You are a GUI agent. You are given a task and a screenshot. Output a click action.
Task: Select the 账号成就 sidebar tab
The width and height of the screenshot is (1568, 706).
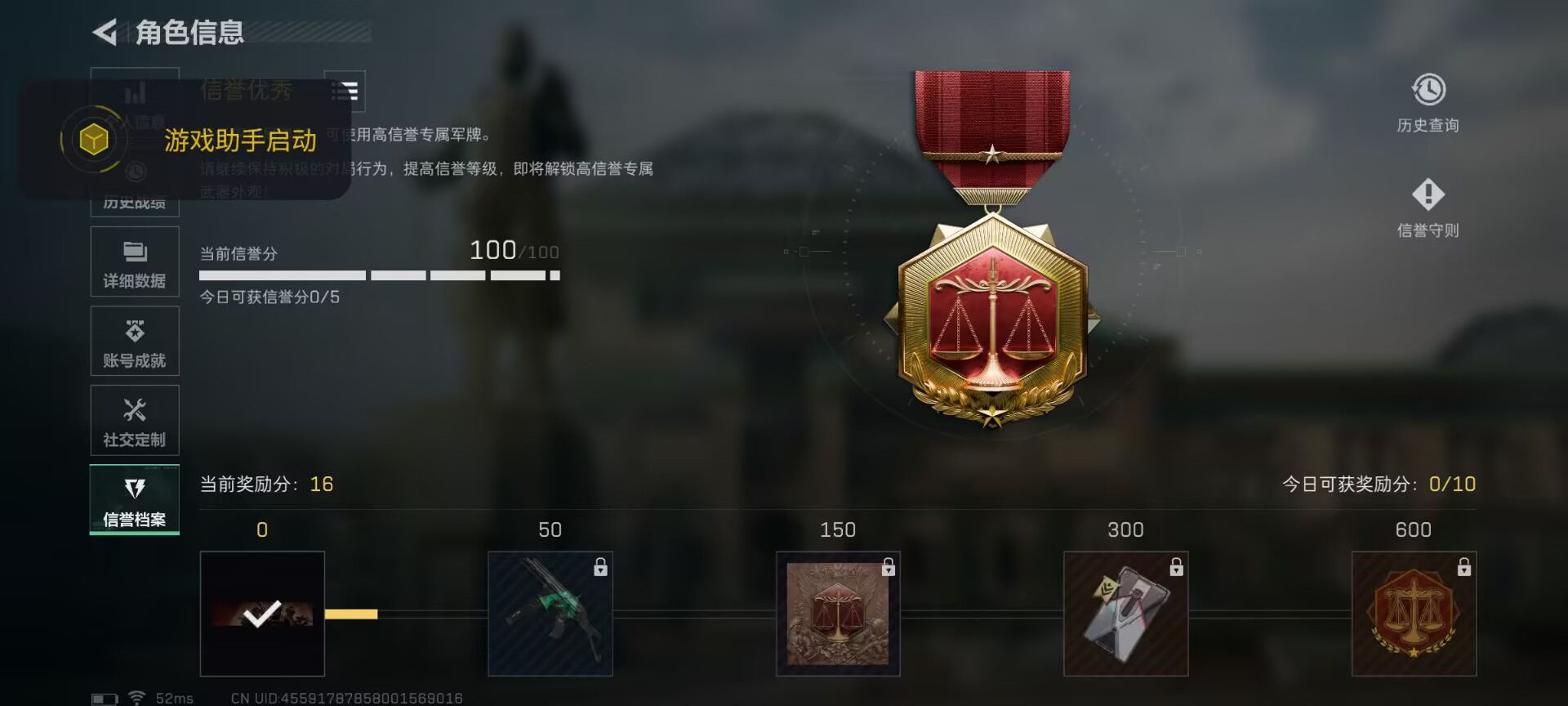[x=135, y=341]
